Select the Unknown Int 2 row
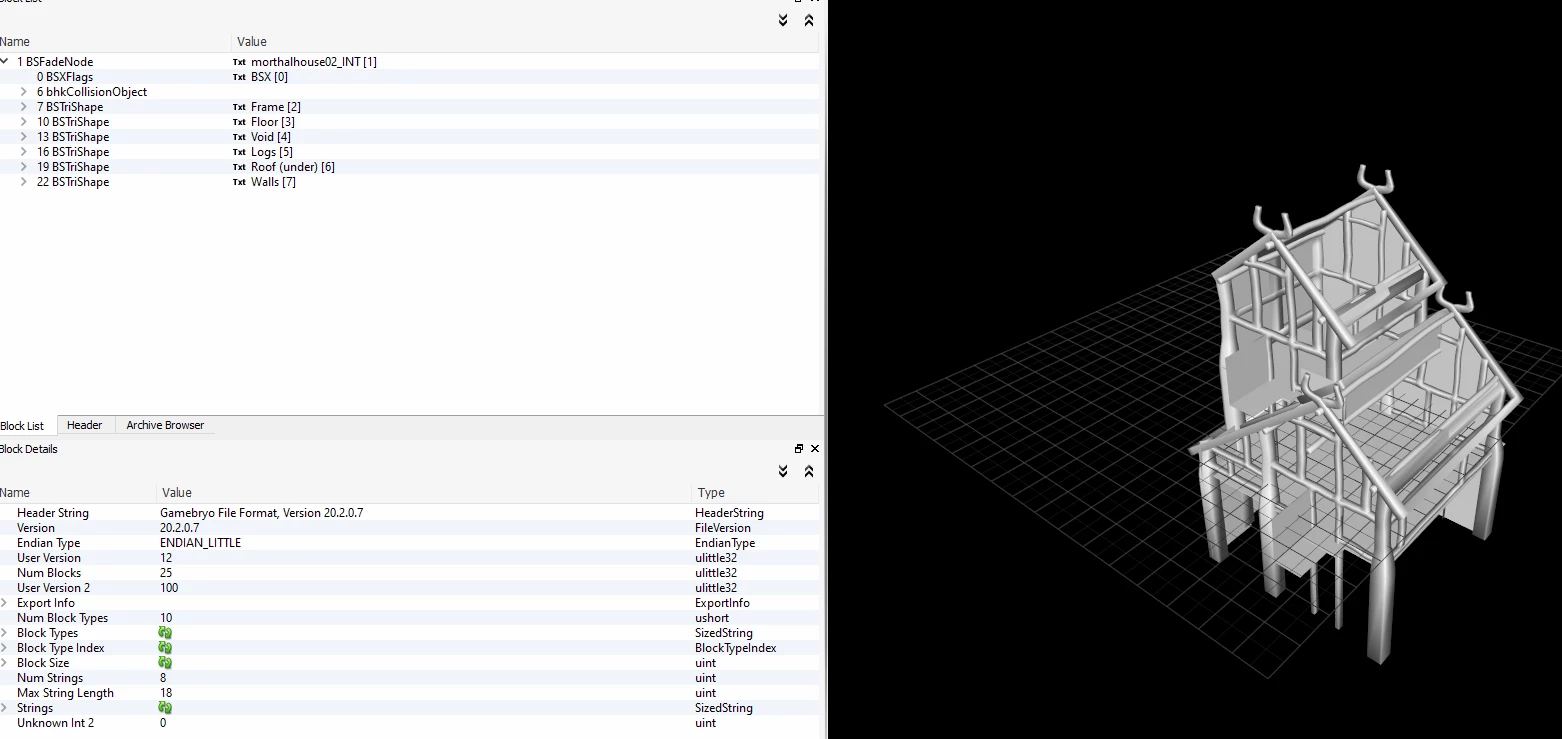This screenshot has width=1562, height=739. [x=409, y=723]
